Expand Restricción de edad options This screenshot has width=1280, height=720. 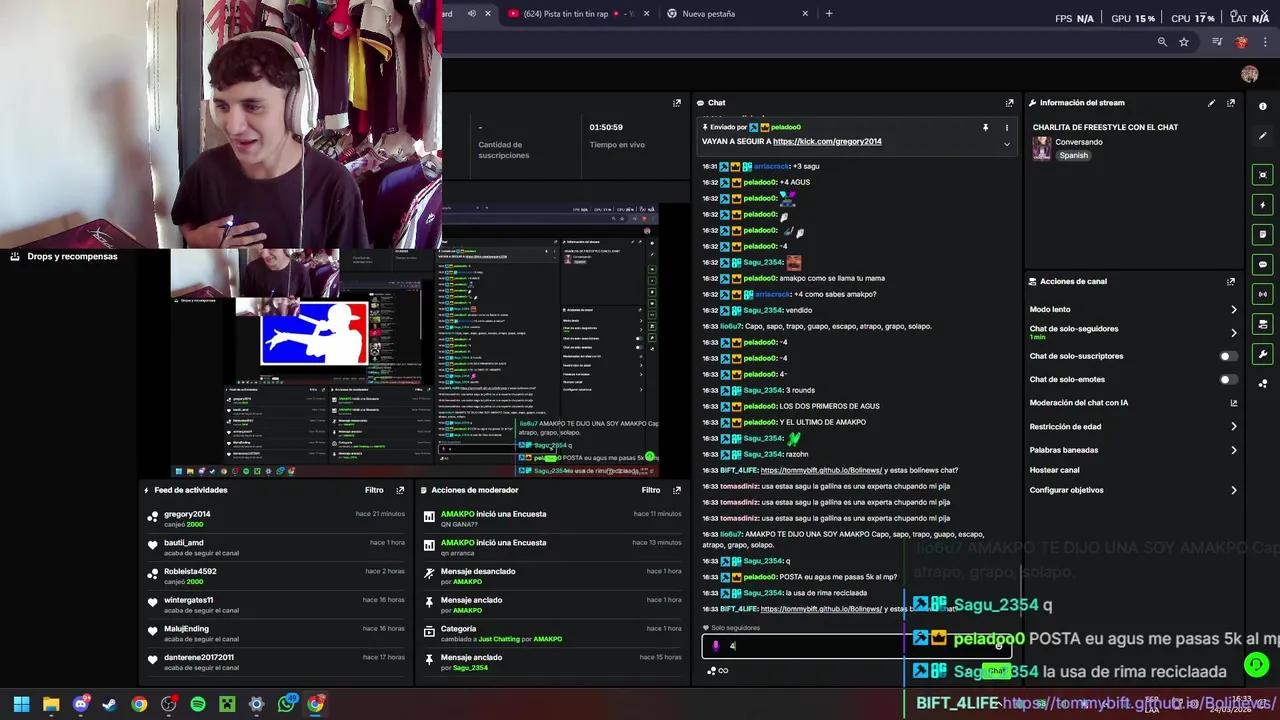coord(1233,427)
